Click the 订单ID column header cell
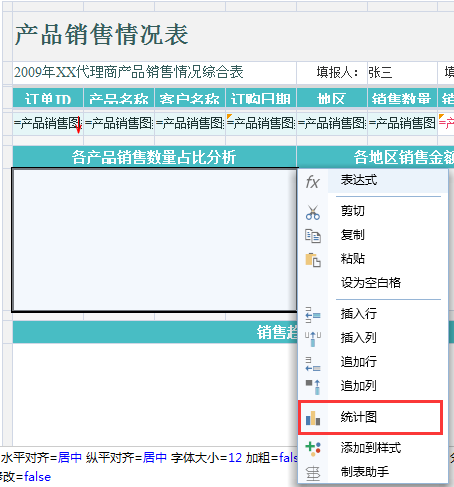The image size is (454, 487). coord(48,98)
